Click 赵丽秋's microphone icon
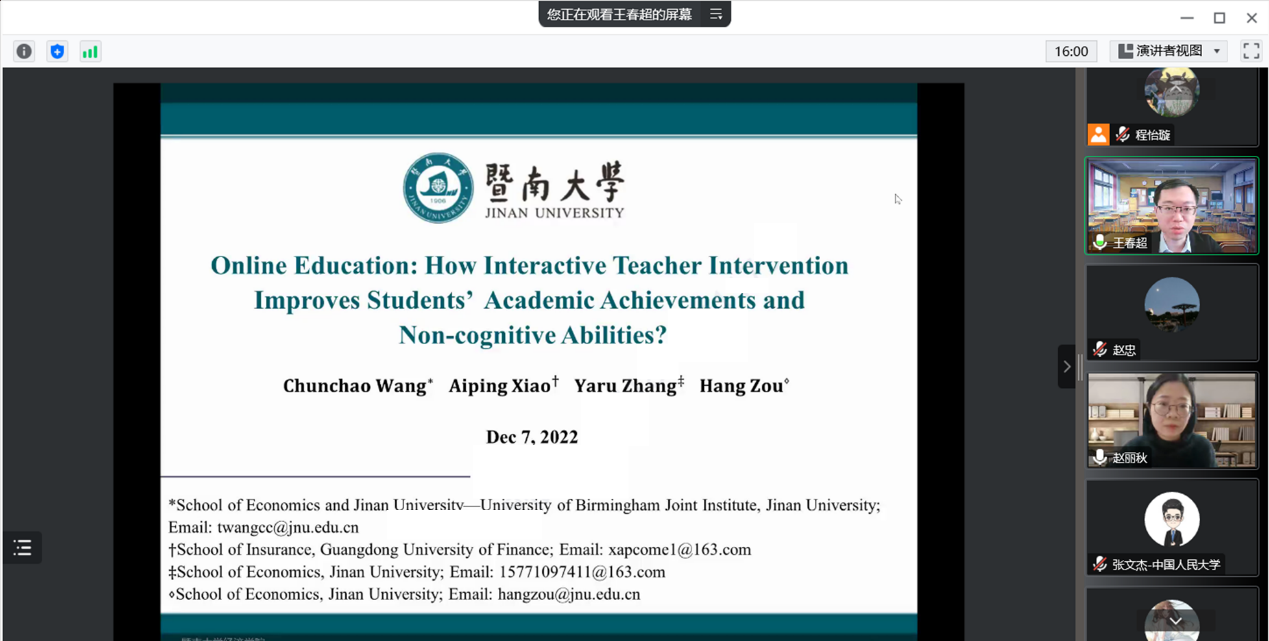The height and width of the screenshot is (641, 1269). pos(1100,458)
